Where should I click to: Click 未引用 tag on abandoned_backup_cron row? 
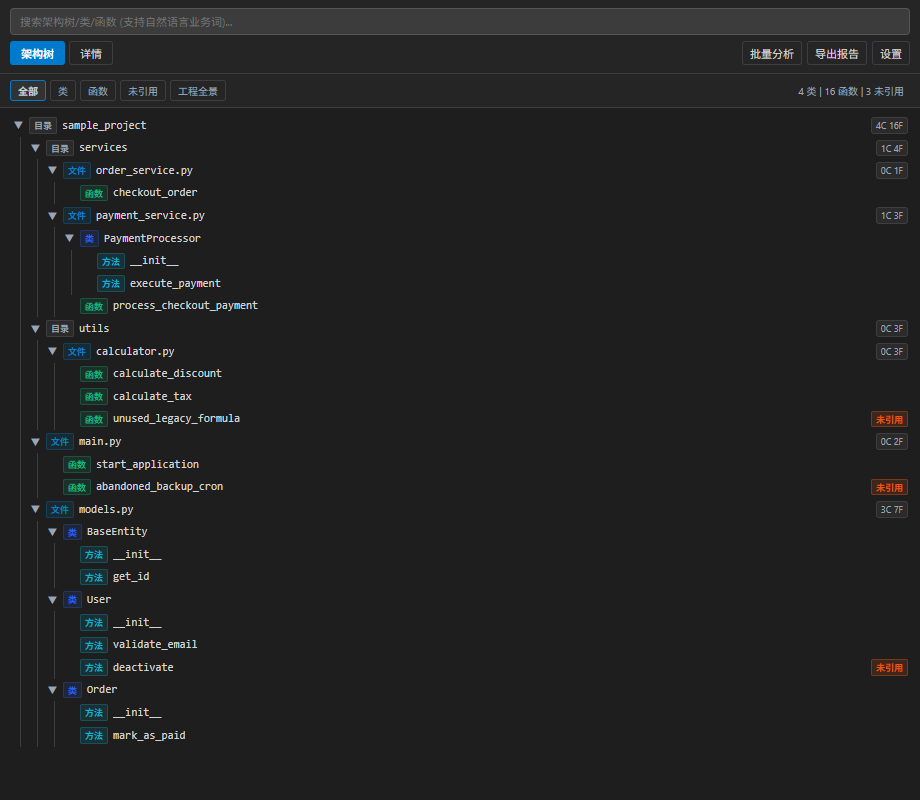(889, 487)
